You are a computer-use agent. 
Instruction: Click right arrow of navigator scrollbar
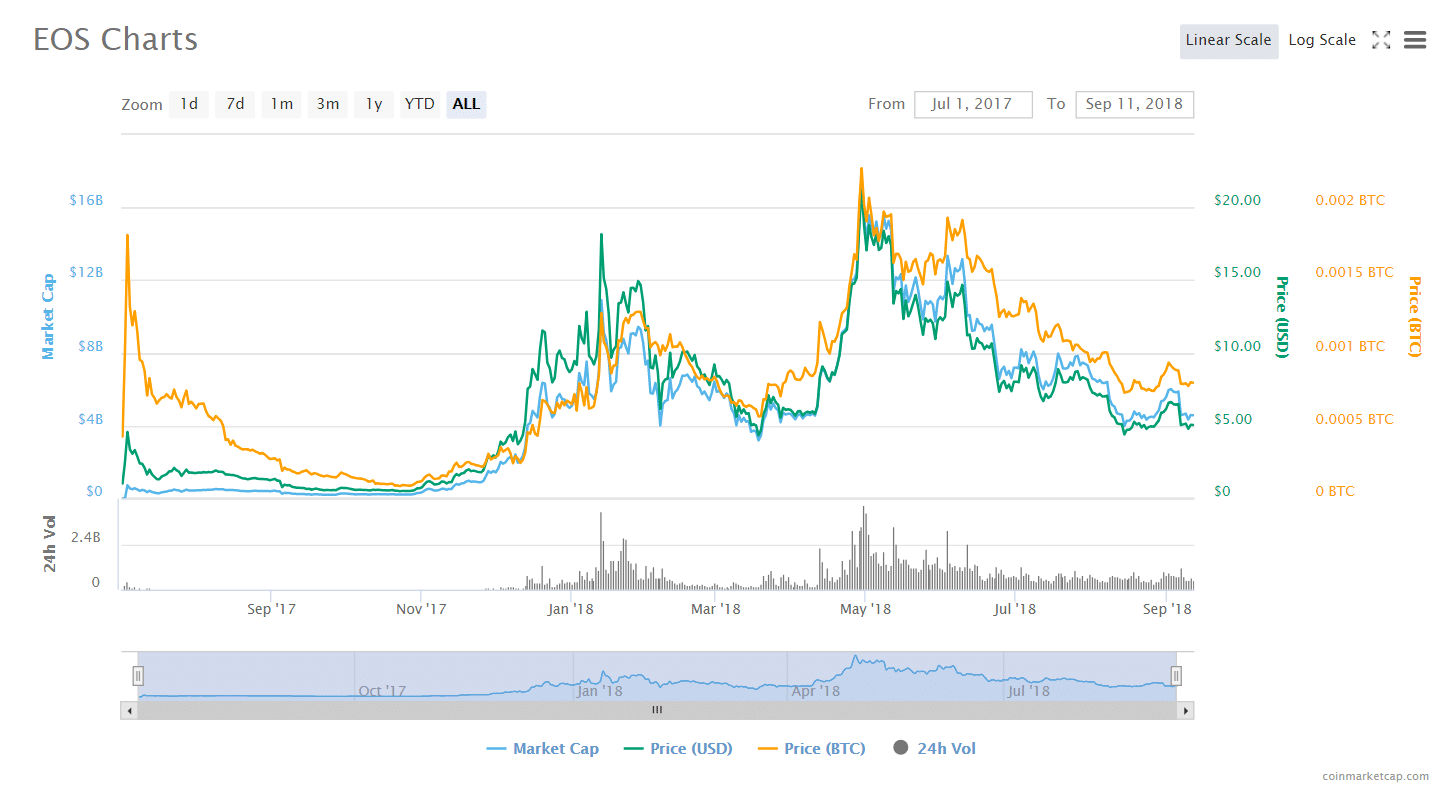(x=1186, y=711)
